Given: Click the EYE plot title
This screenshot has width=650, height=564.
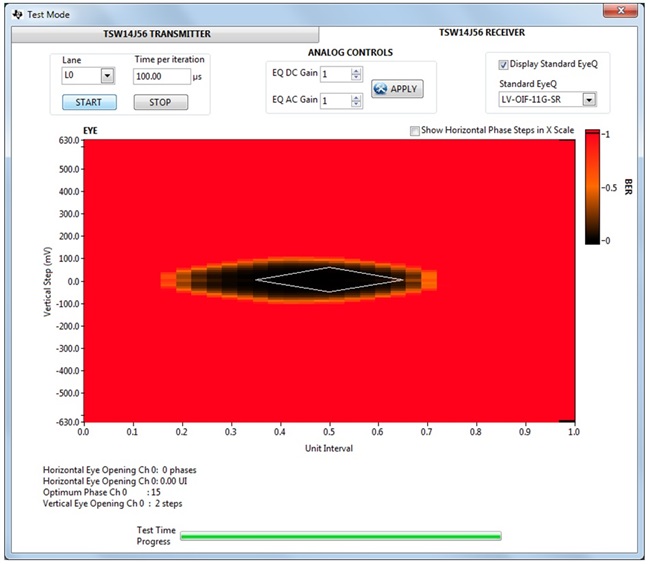Looking at the screenshot, I should [x=90, y=131].
